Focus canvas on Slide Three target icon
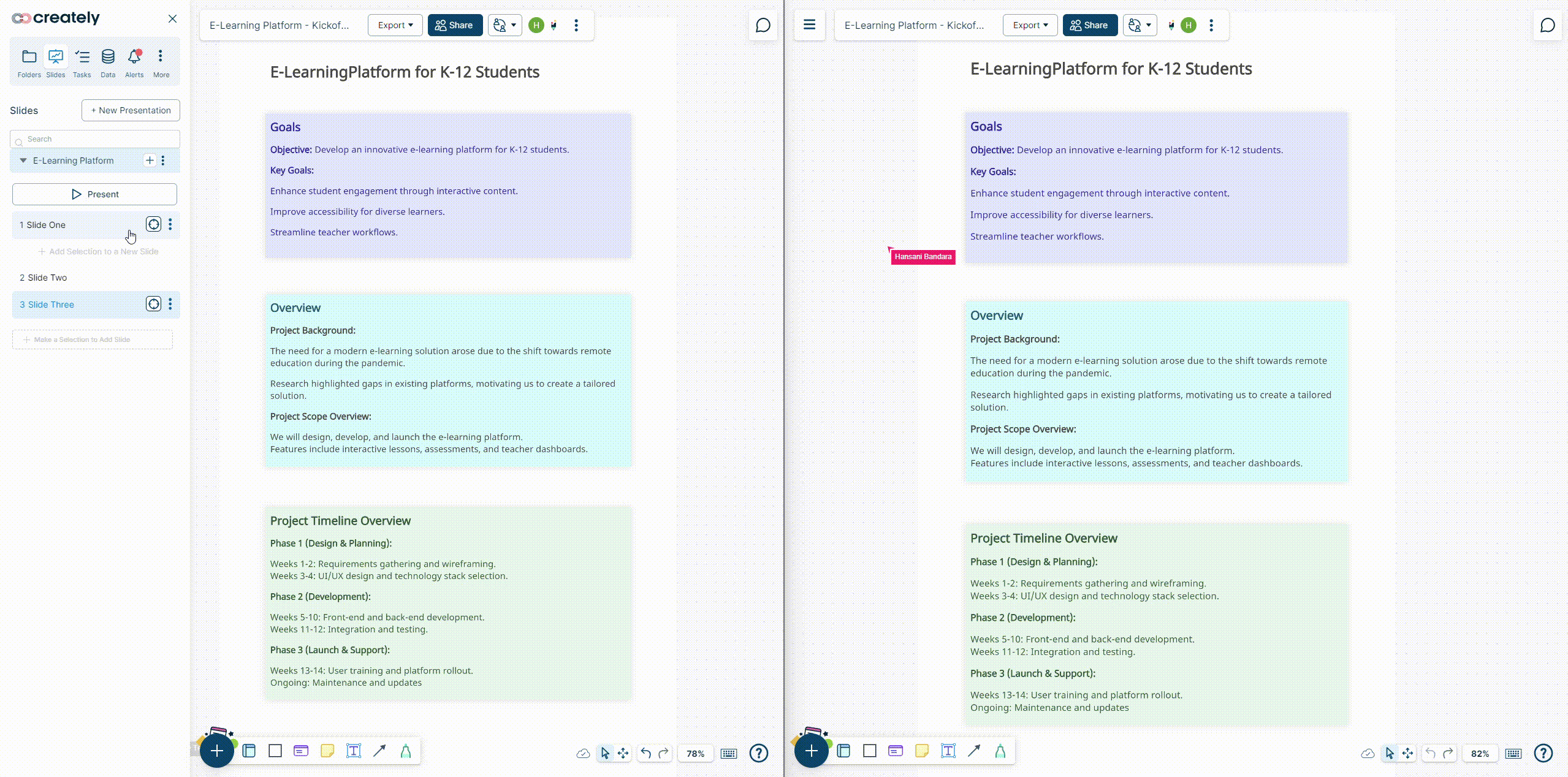The height and width of the screenshot is (777, 1568). tap(153, 304)
